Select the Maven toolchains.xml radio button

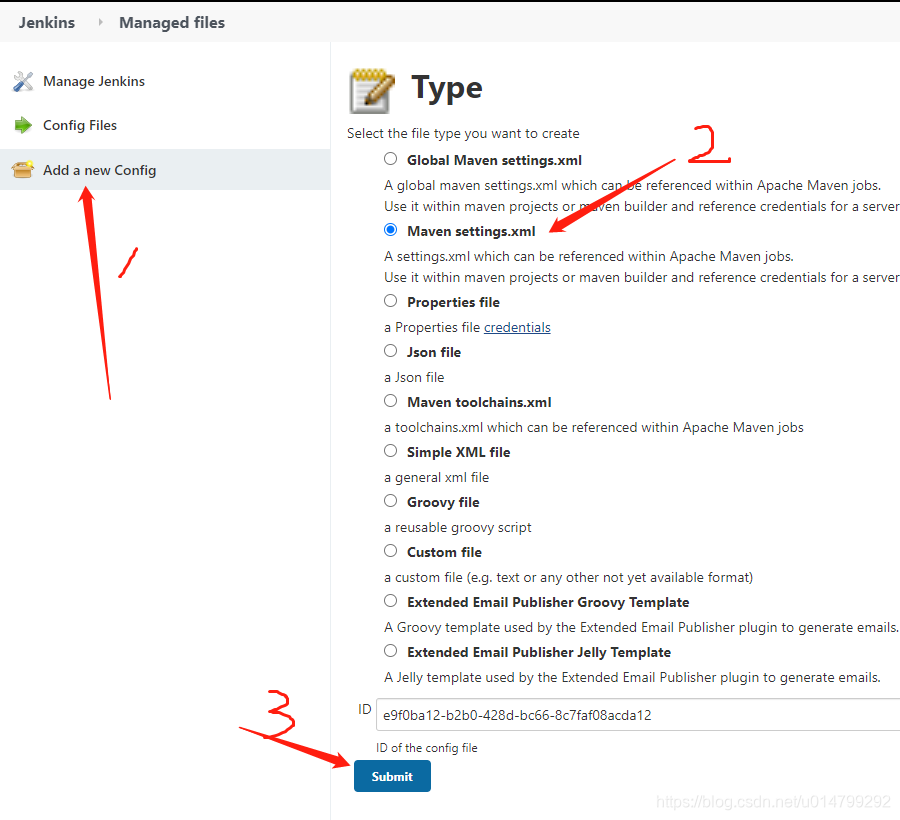[x=390, y=401]
